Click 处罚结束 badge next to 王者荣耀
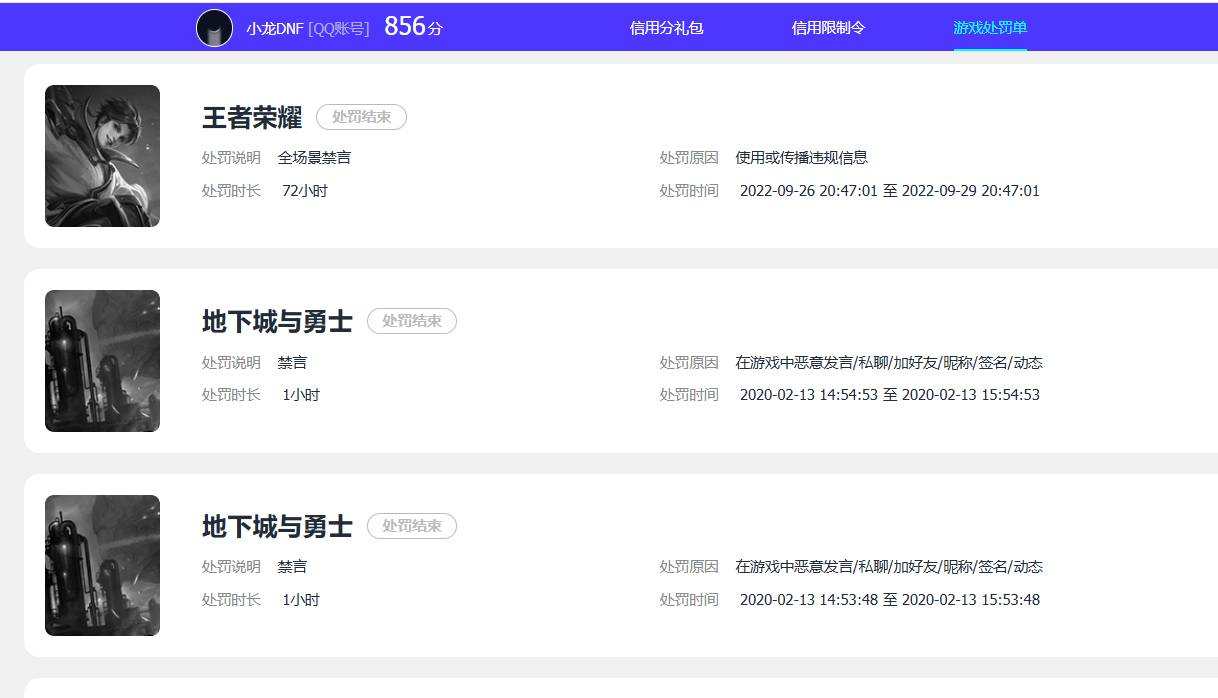This screenshot has width=1218, height=698. pyautogui.click(x=361, y=117)
